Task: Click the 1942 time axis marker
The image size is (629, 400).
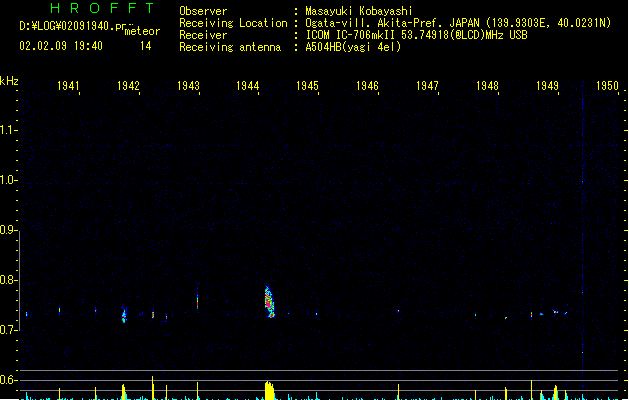Action: click(x=128, y=85)
